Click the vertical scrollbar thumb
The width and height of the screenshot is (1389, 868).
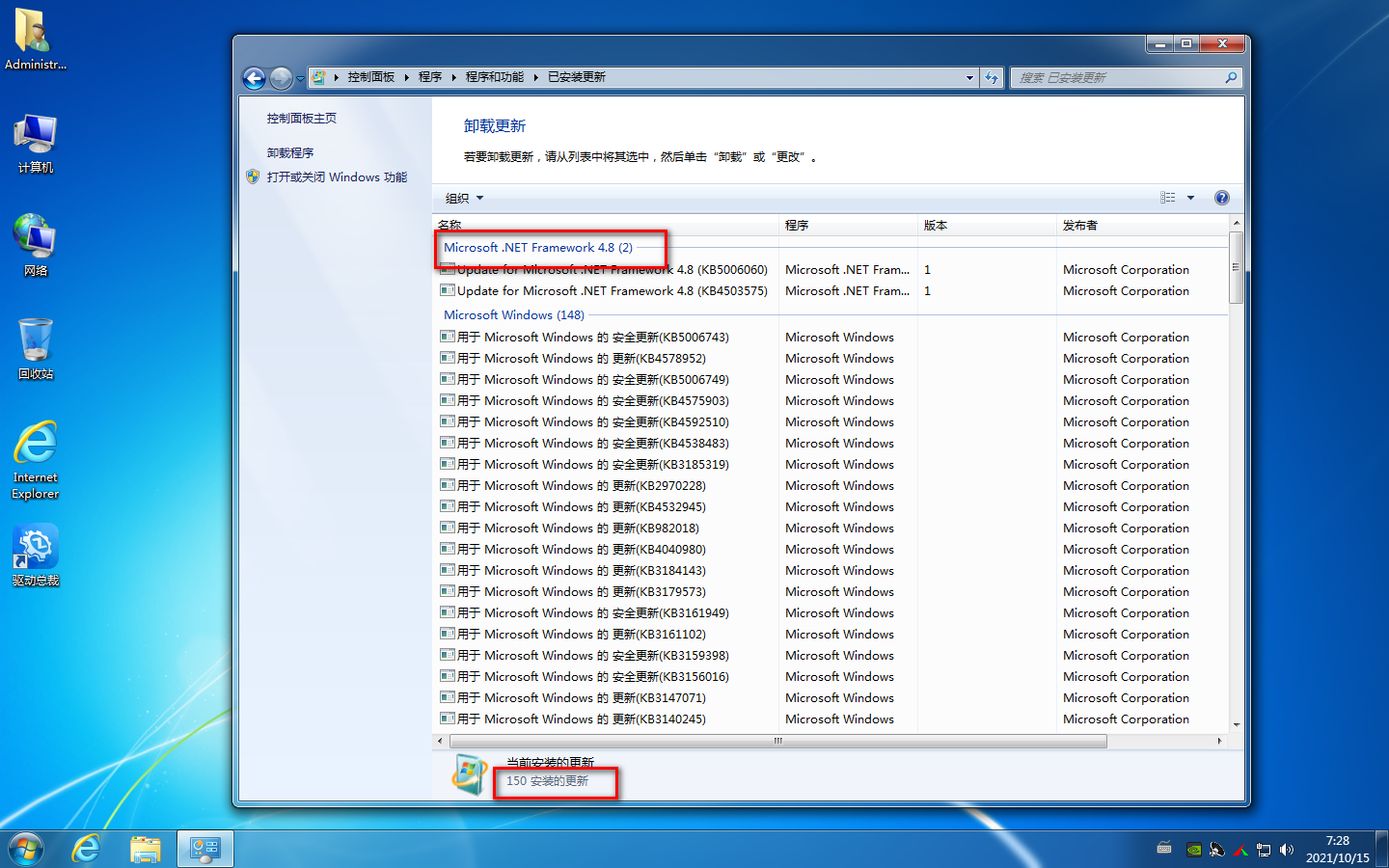point(1236,267)
